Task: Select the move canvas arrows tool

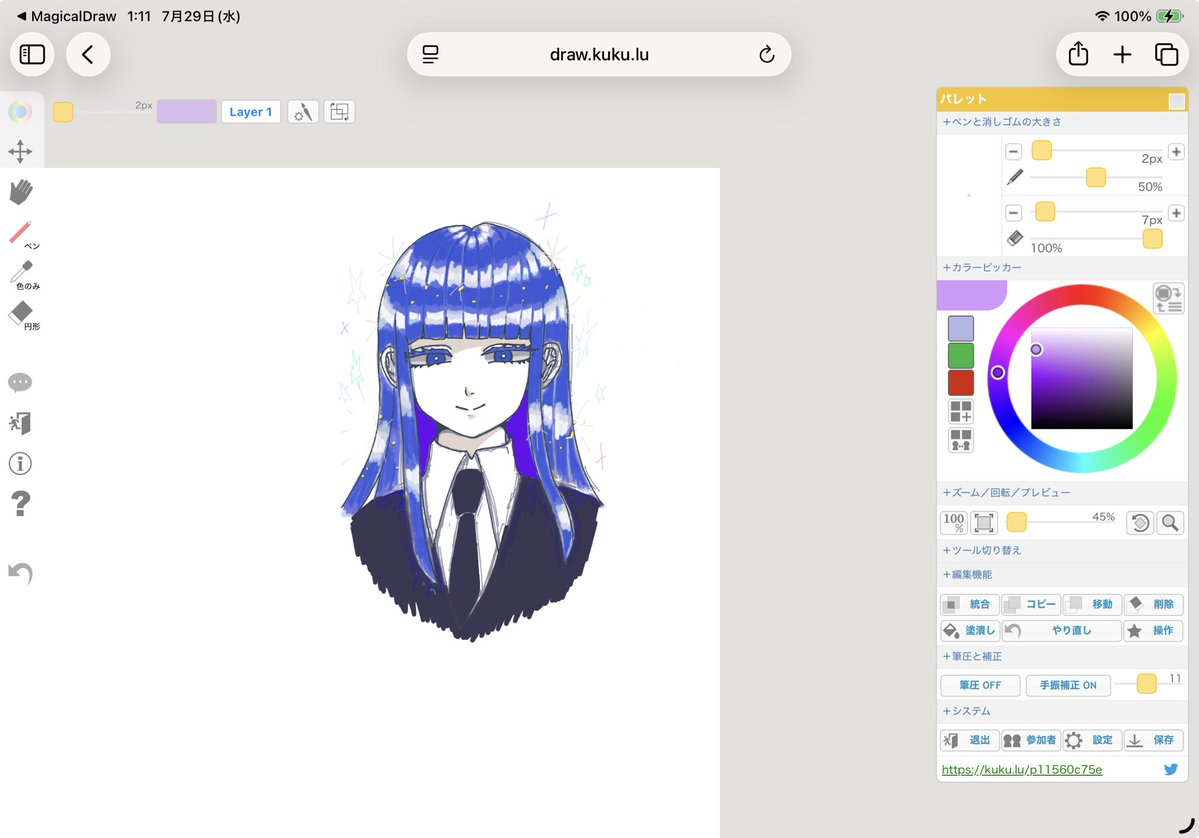Action: pyautogui.click(x=20, y=151)
